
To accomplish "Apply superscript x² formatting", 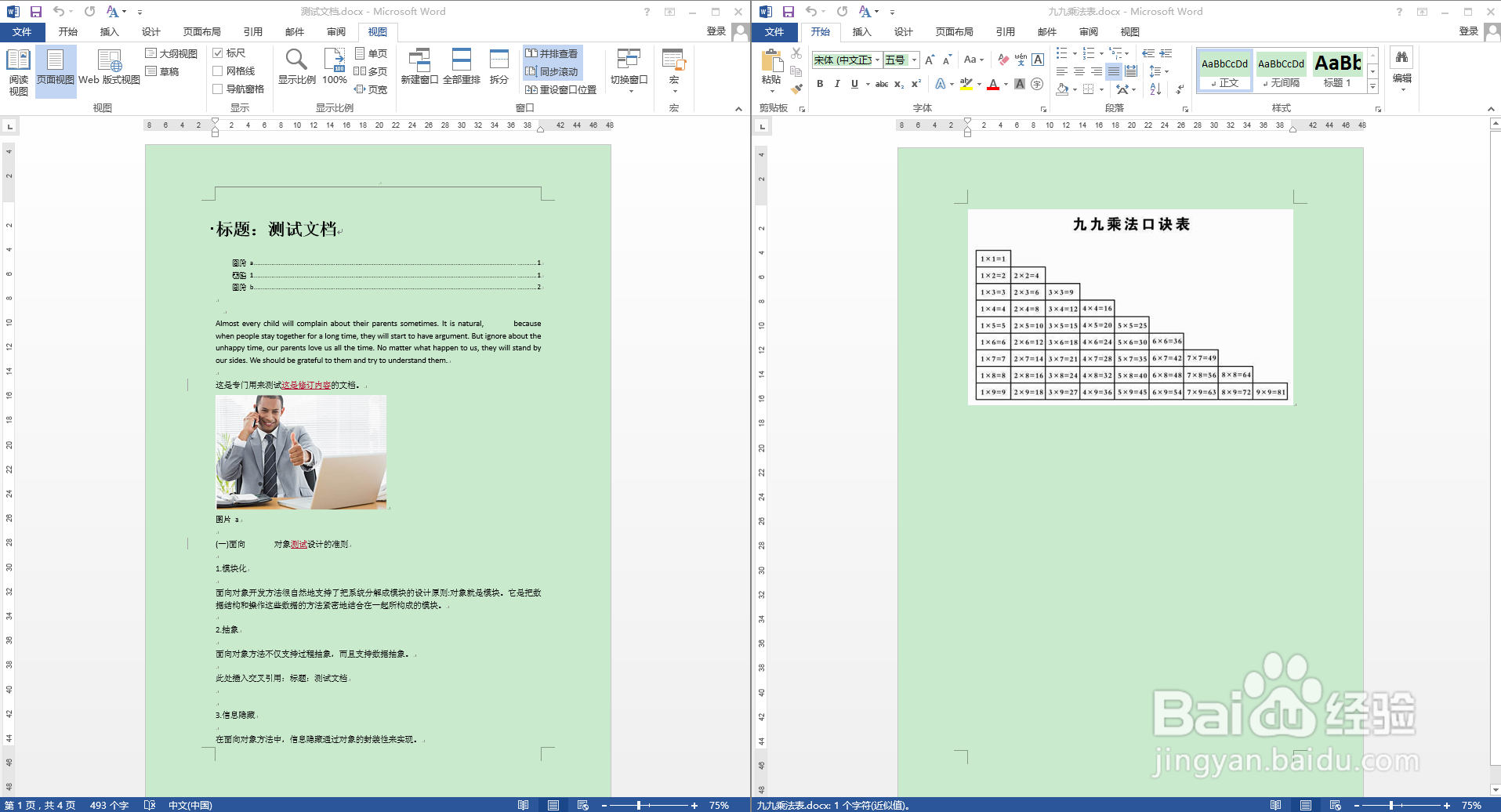I will [915, 84].
